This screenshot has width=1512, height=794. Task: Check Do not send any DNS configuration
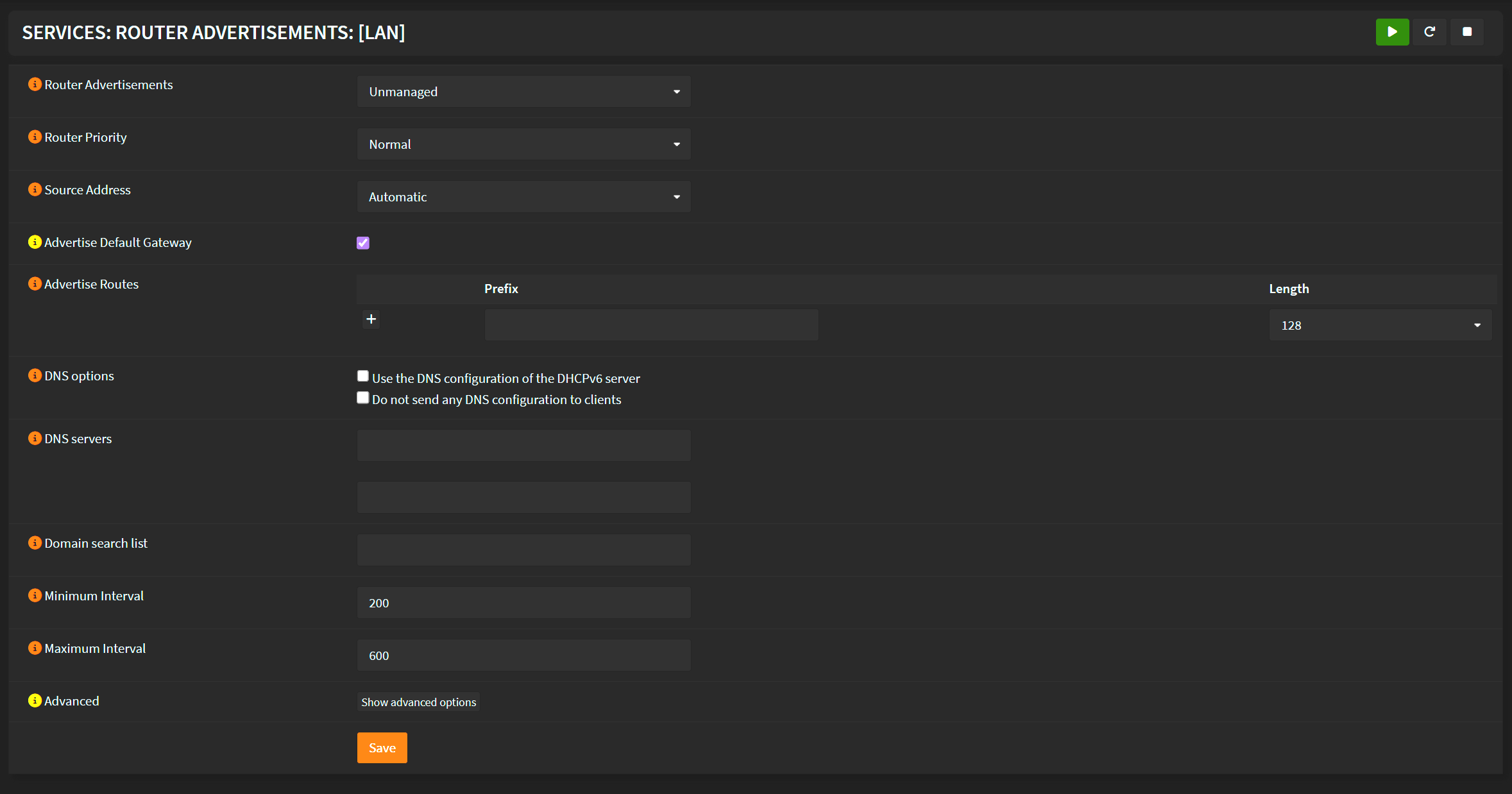(363, 398)
